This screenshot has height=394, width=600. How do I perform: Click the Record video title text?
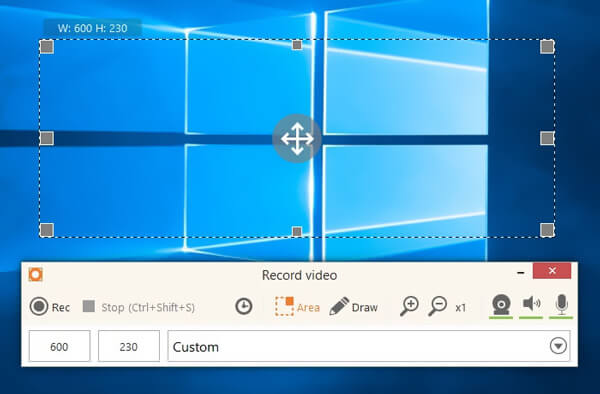(299, 275)
